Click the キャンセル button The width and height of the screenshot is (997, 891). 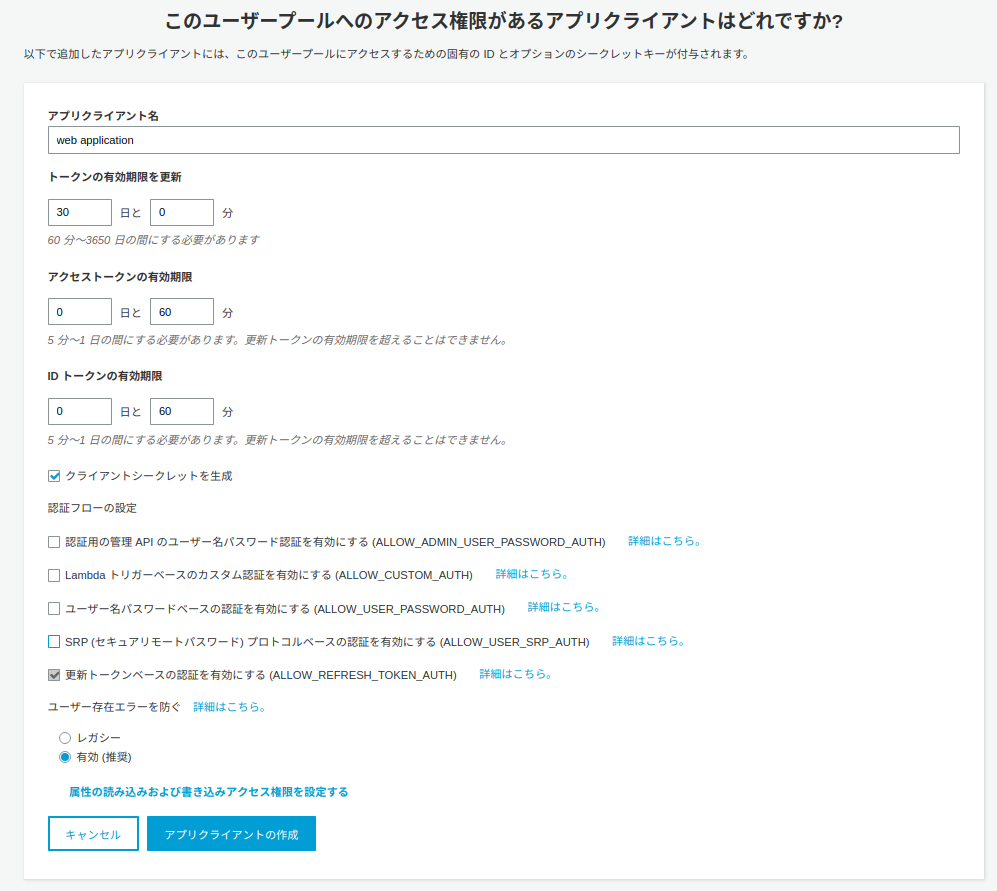tap(93, 833)
